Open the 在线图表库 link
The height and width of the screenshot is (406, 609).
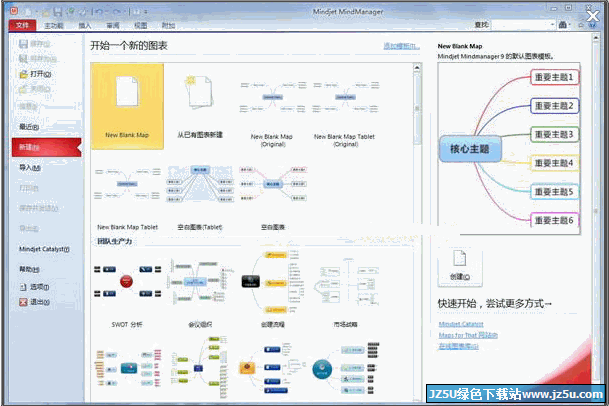(459, 346)
